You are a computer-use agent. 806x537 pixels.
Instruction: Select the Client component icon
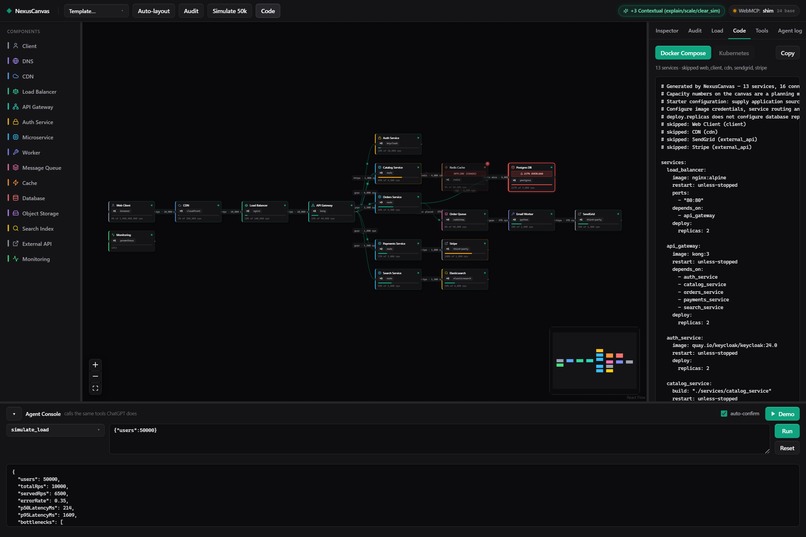click(15, 46)
